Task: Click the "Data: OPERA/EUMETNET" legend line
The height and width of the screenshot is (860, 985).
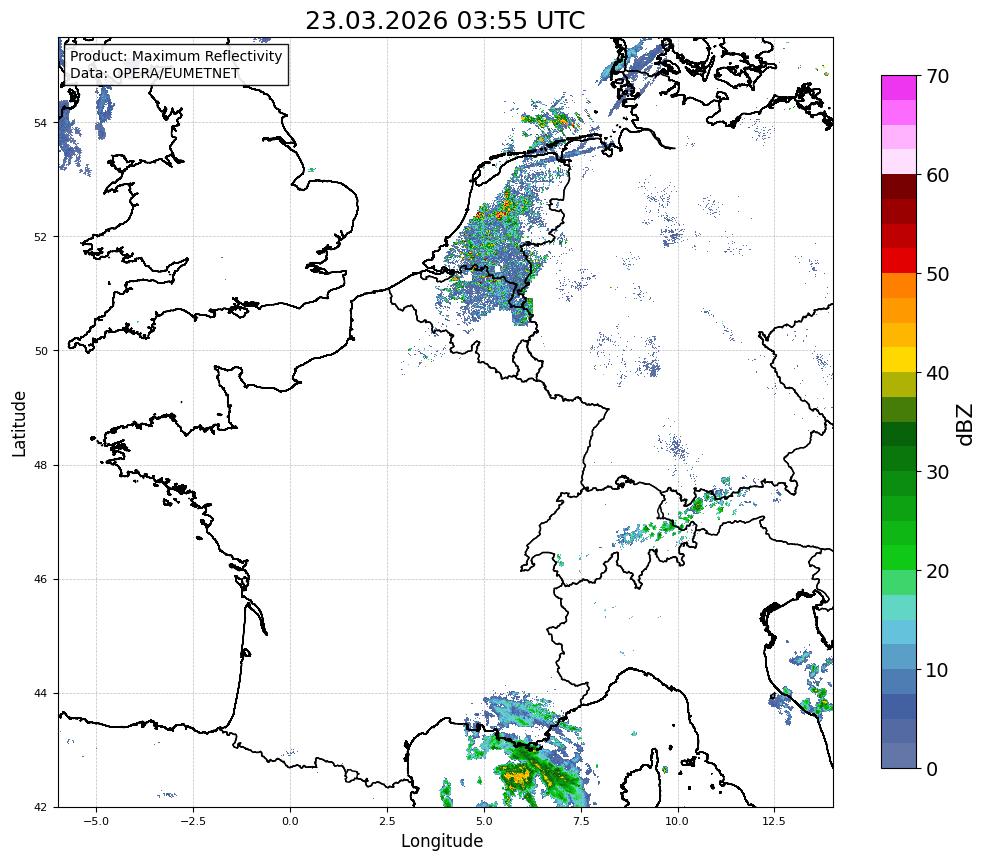Action: tap(155, 73)
